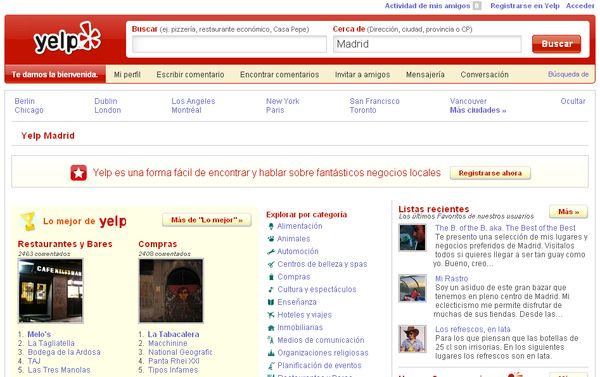Click the Organizaciones religiosas icon

coord(271,353)
